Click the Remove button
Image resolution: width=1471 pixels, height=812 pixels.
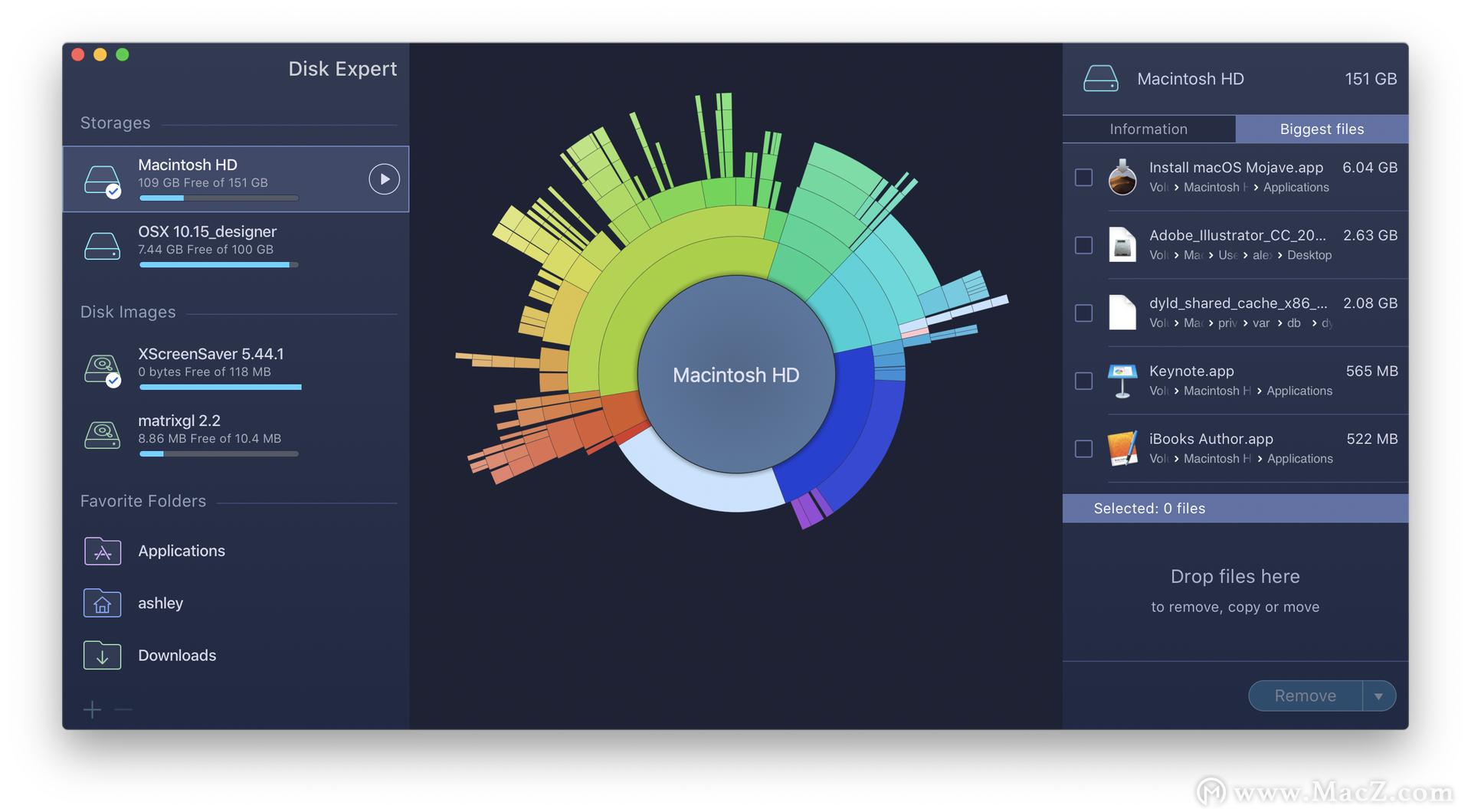pos(1306,696)
